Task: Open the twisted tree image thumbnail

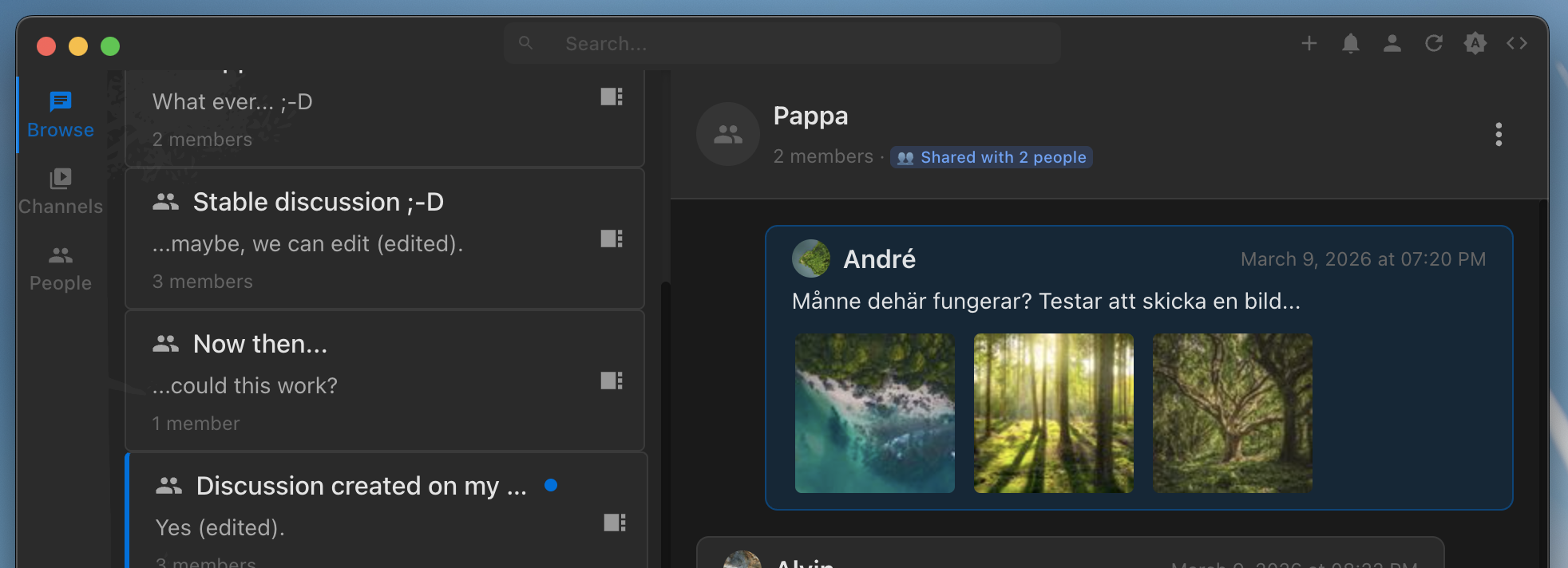Action: (1233, 413)
